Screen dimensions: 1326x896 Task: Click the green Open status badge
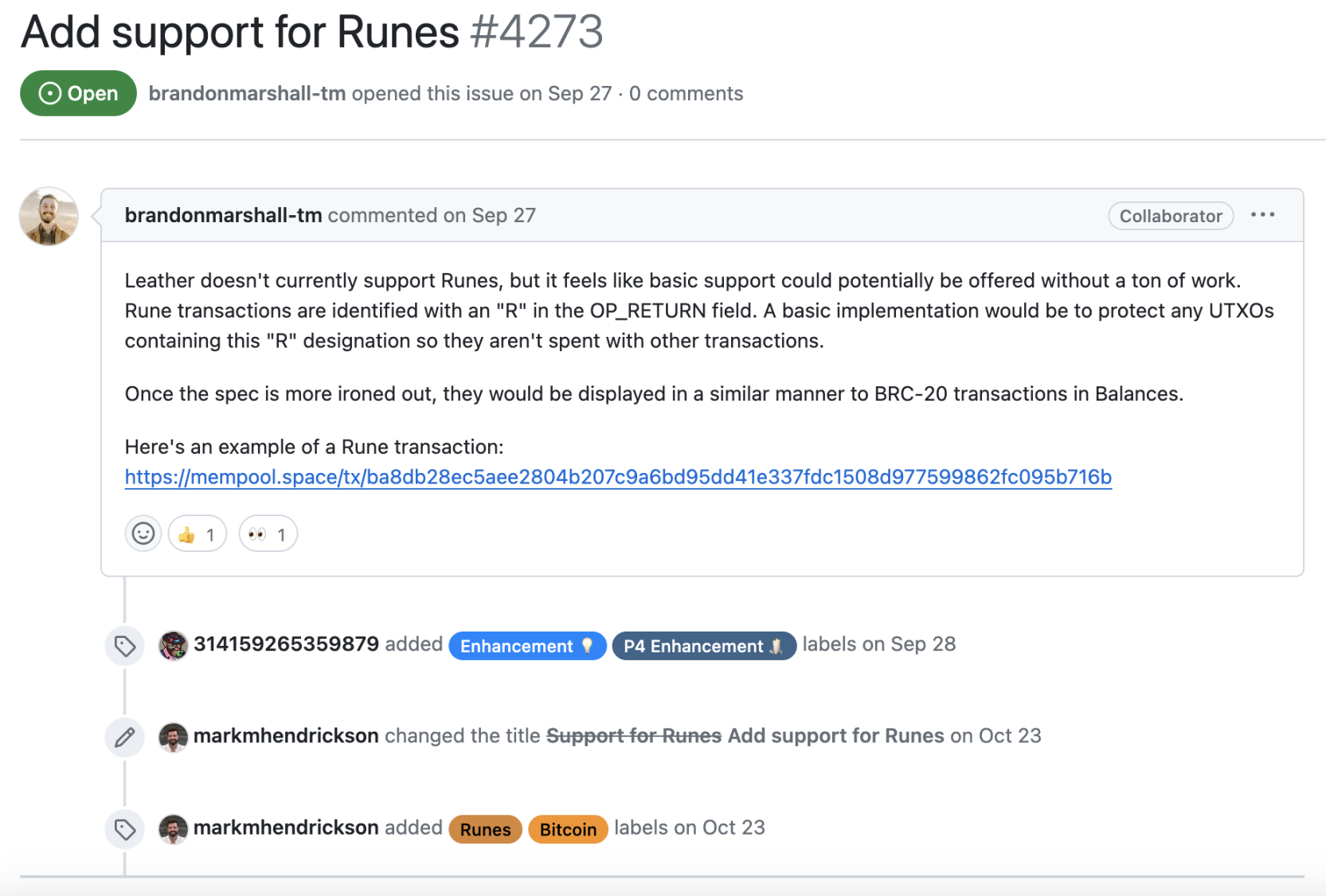coord(78,93)
